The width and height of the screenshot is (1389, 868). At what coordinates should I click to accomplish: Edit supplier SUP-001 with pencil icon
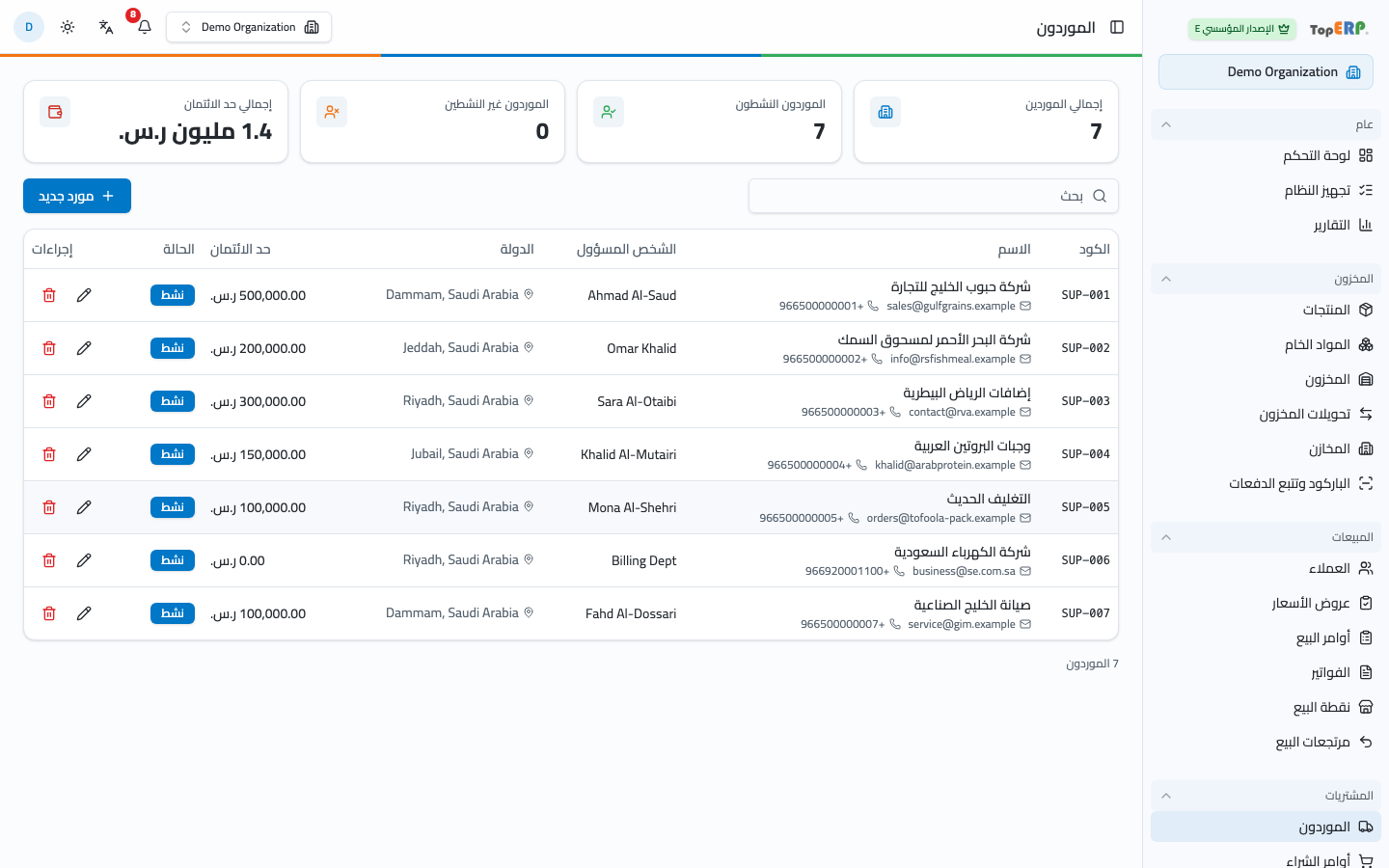(x=84, y=295)
